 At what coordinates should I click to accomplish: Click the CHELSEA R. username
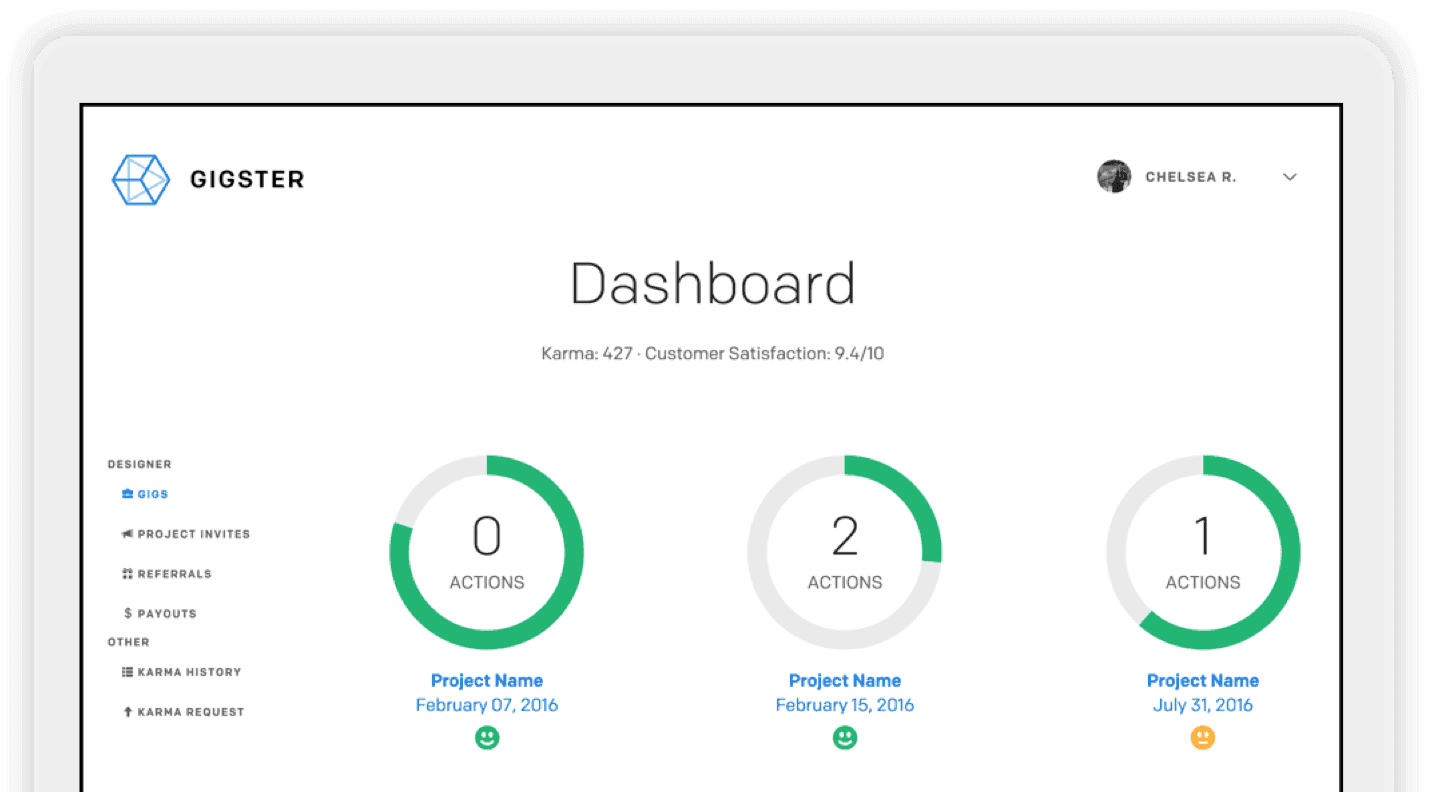(1190, 177)
